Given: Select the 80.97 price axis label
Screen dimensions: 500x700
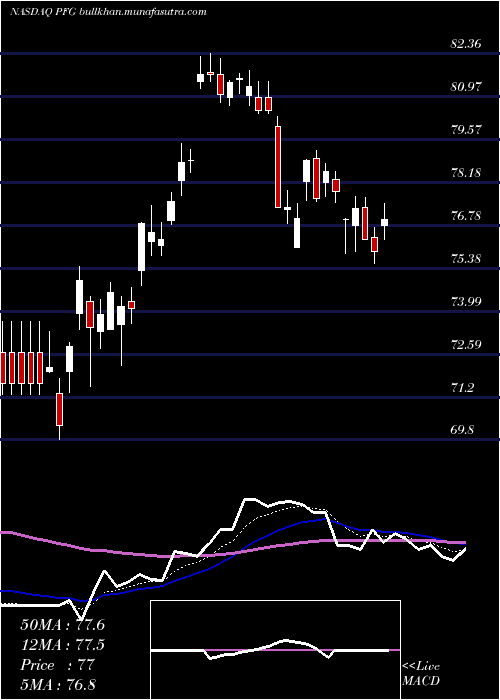Looking at the screenshot, I should click(466, 87).
